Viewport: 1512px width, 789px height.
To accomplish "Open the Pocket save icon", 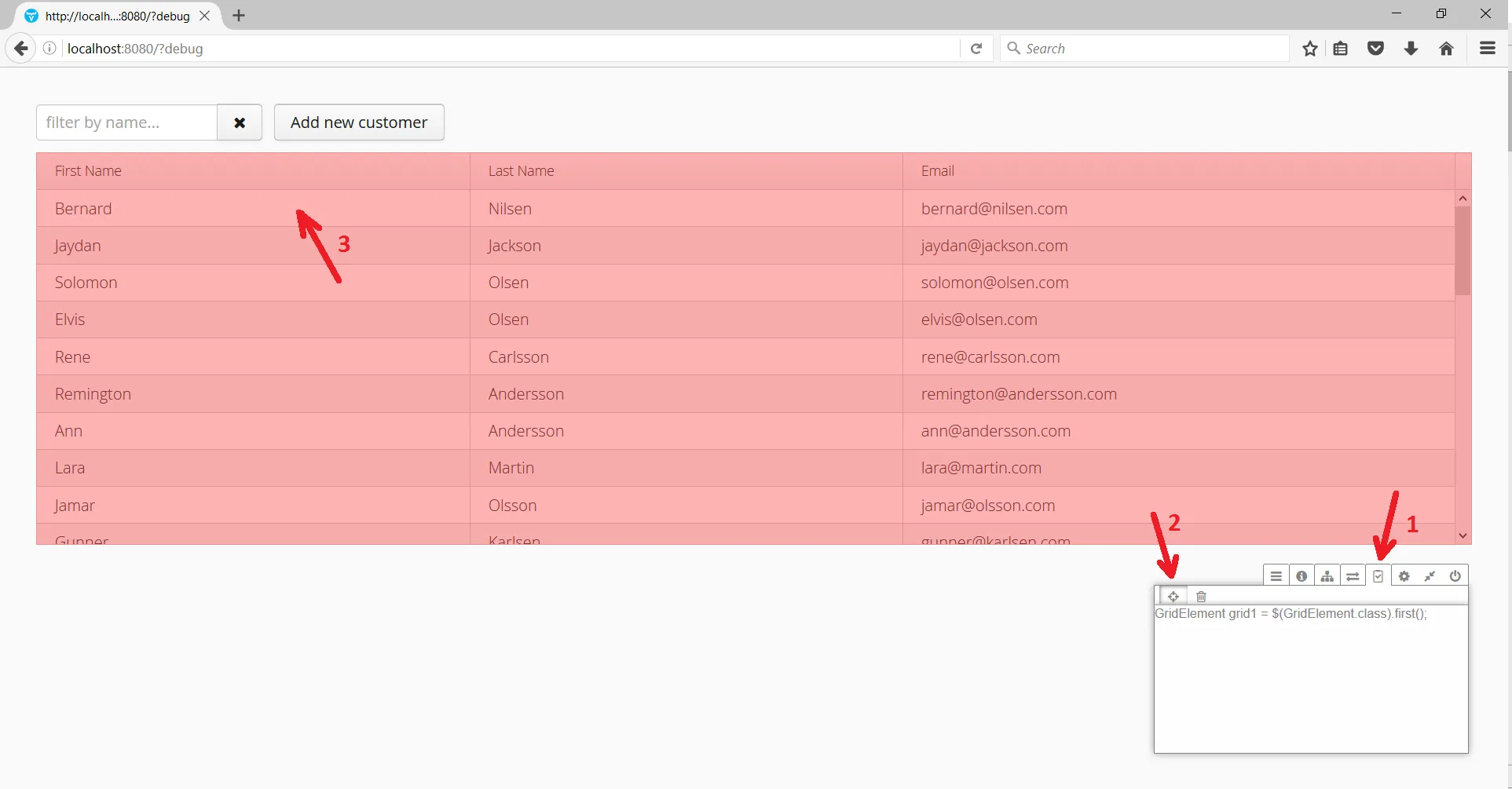I will [1375, 48].
